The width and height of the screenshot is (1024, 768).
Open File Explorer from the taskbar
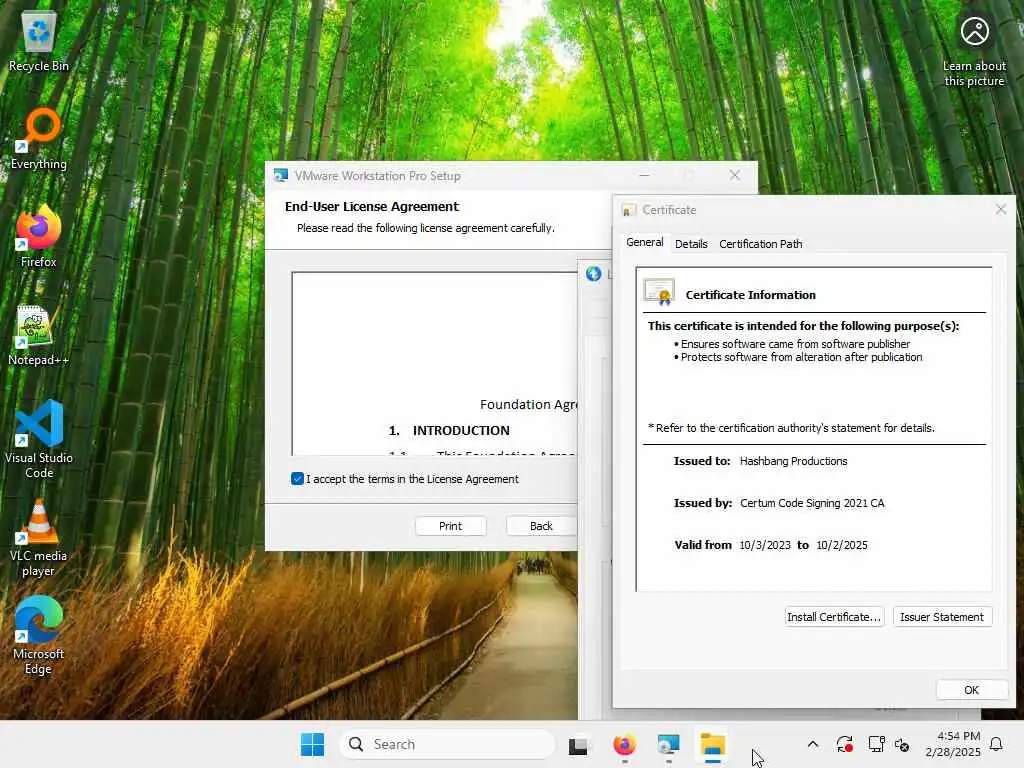[712, 744]
